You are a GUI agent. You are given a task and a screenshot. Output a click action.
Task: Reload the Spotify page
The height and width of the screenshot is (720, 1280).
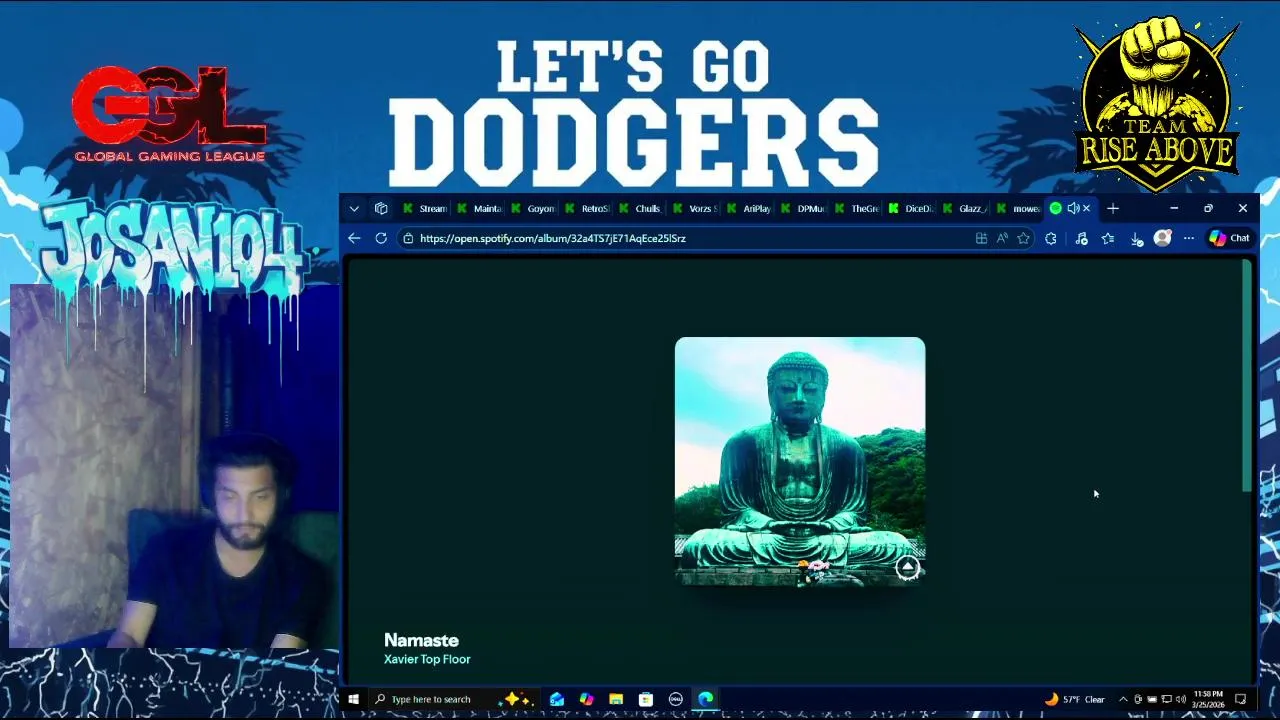[381, 238]
